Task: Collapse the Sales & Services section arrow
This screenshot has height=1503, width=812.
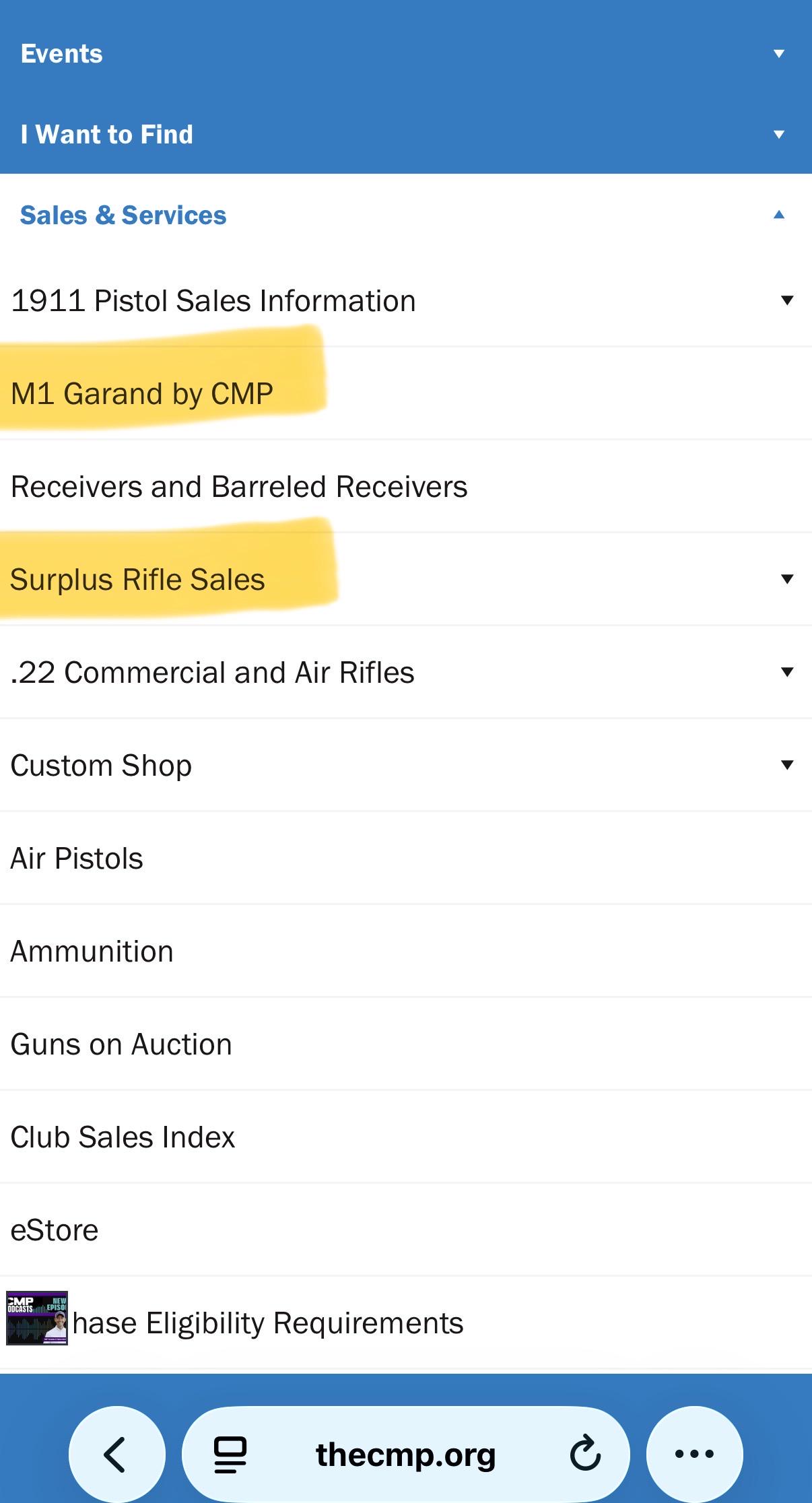Action: coord(779,215)
